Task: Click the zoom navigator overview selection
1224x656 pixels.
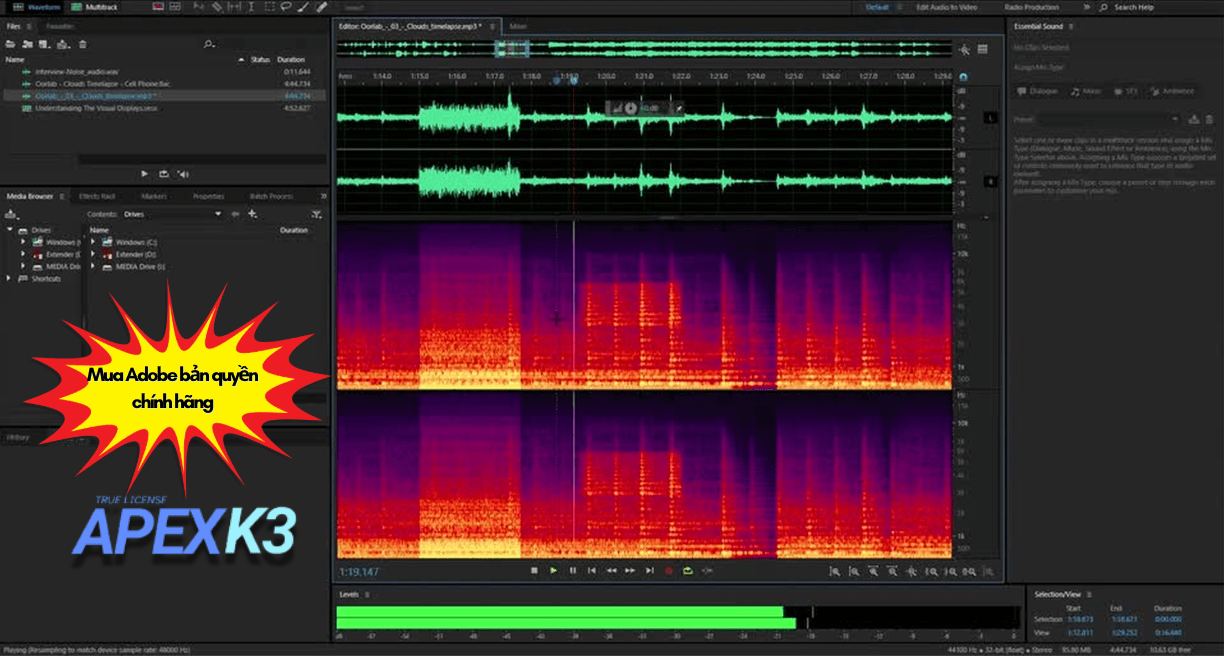Action: [513, 48]
